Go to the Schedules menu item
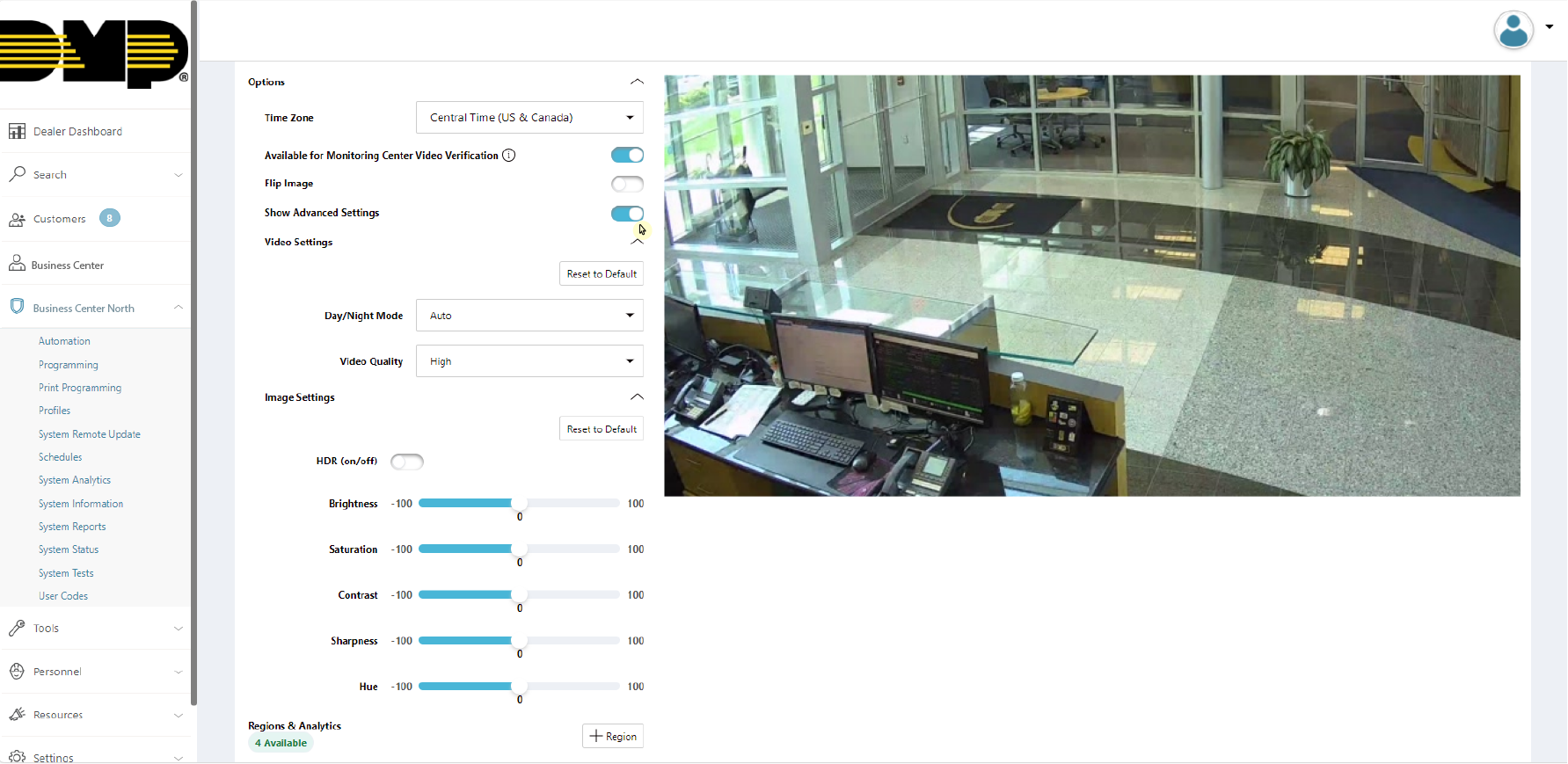Screen dimensions: 1568x764 pos(61,457)
